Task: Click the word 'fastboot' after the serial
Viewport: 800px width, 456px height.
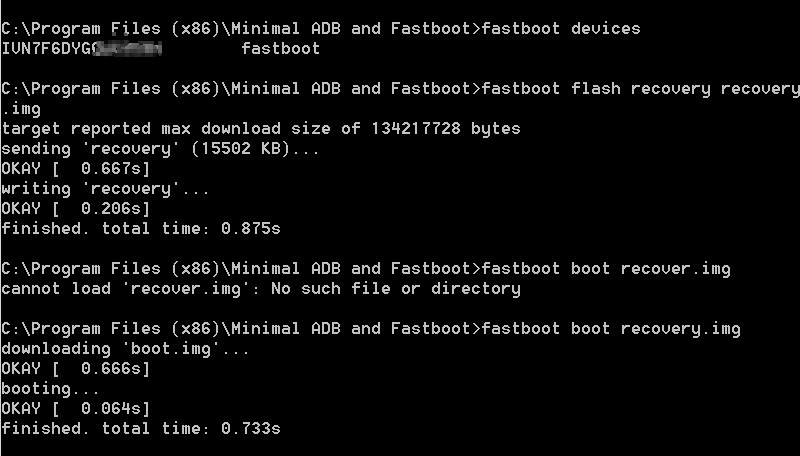Action: coord(281,48)
